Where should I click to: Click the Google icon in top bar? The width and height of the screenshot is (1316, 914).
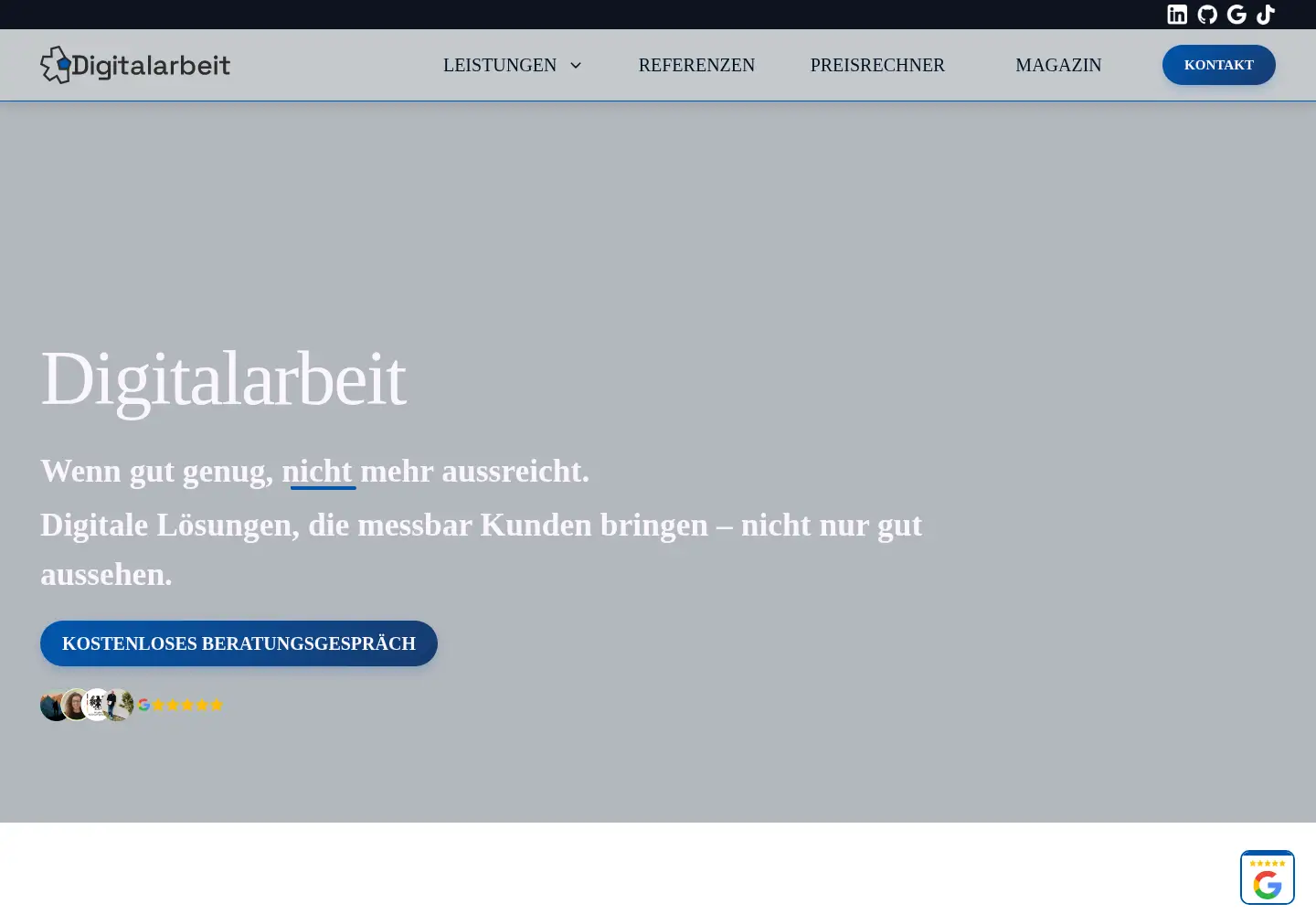coord(1236,15)
